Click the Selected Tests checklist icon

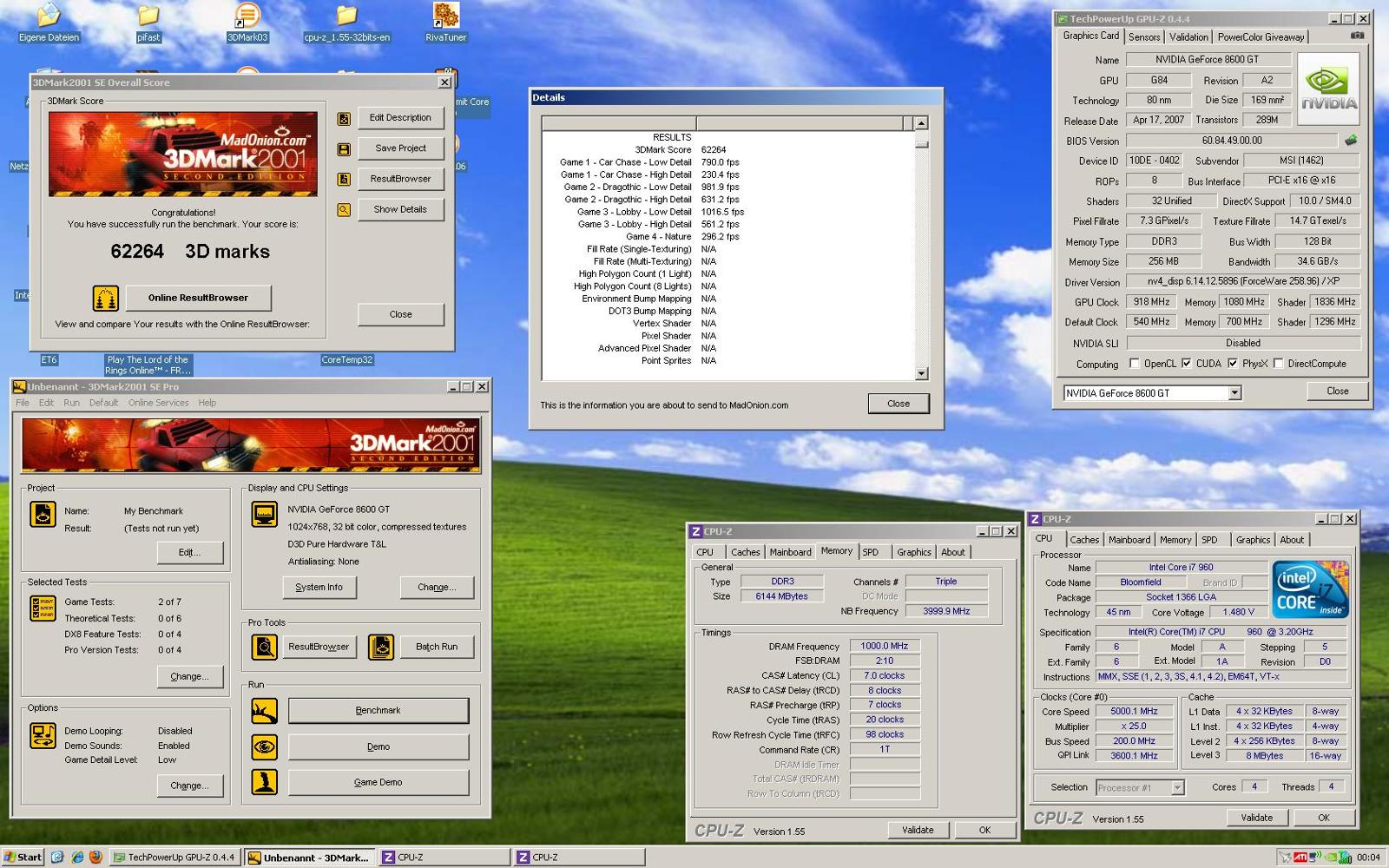(43, 608)
